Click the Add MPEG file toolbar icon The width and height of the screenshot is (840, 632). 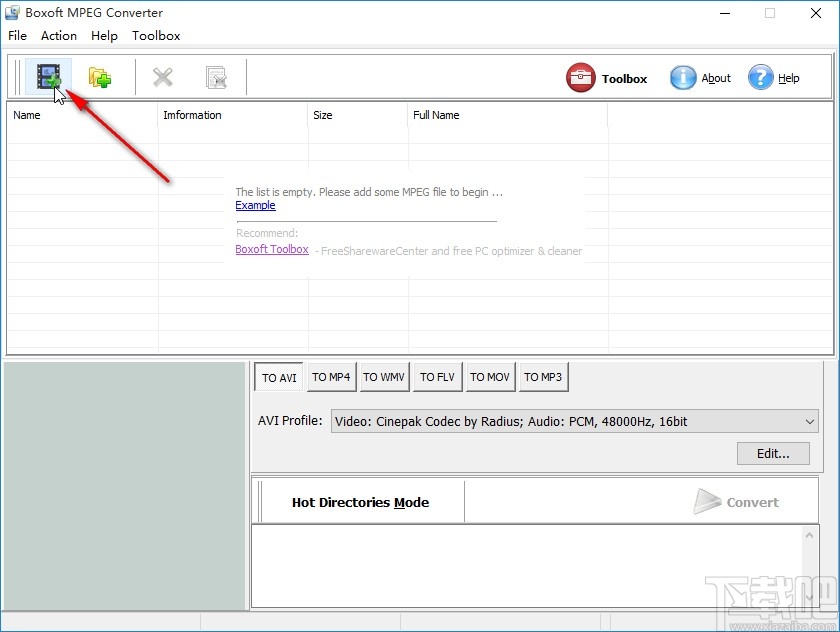coord(47,76)
